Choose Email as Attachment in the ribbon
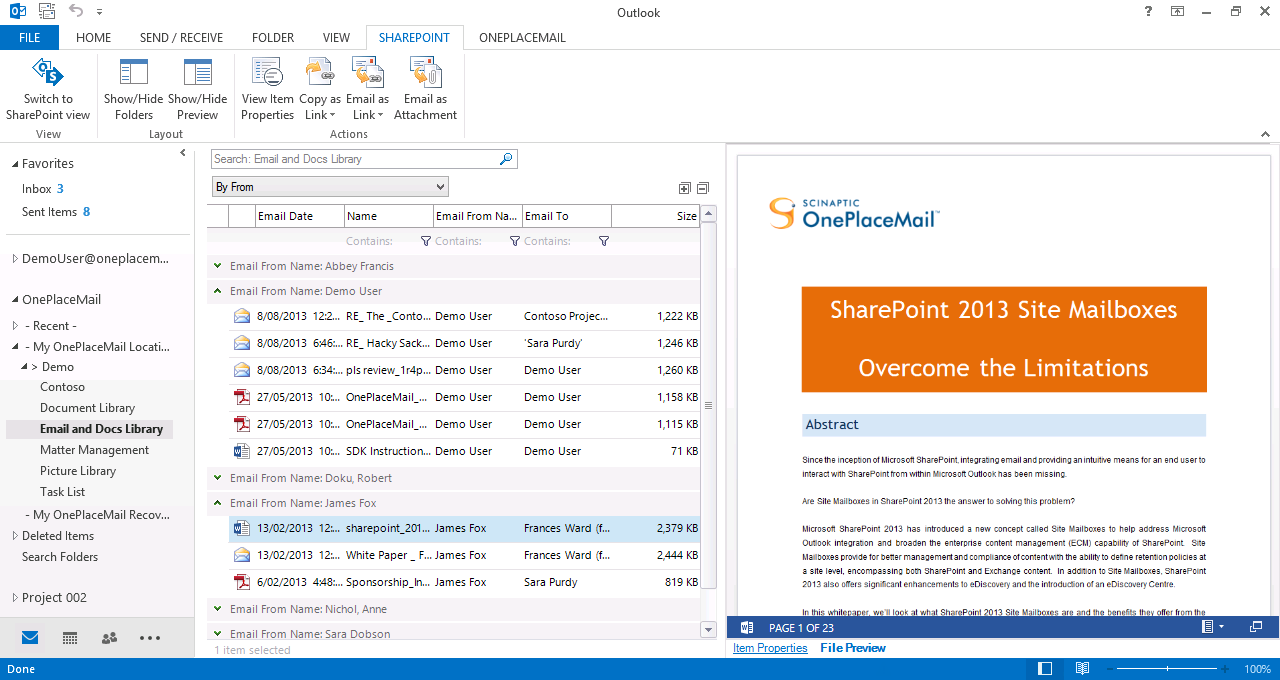This screenshot has width=1280, height=680. (x=425, y=89)
